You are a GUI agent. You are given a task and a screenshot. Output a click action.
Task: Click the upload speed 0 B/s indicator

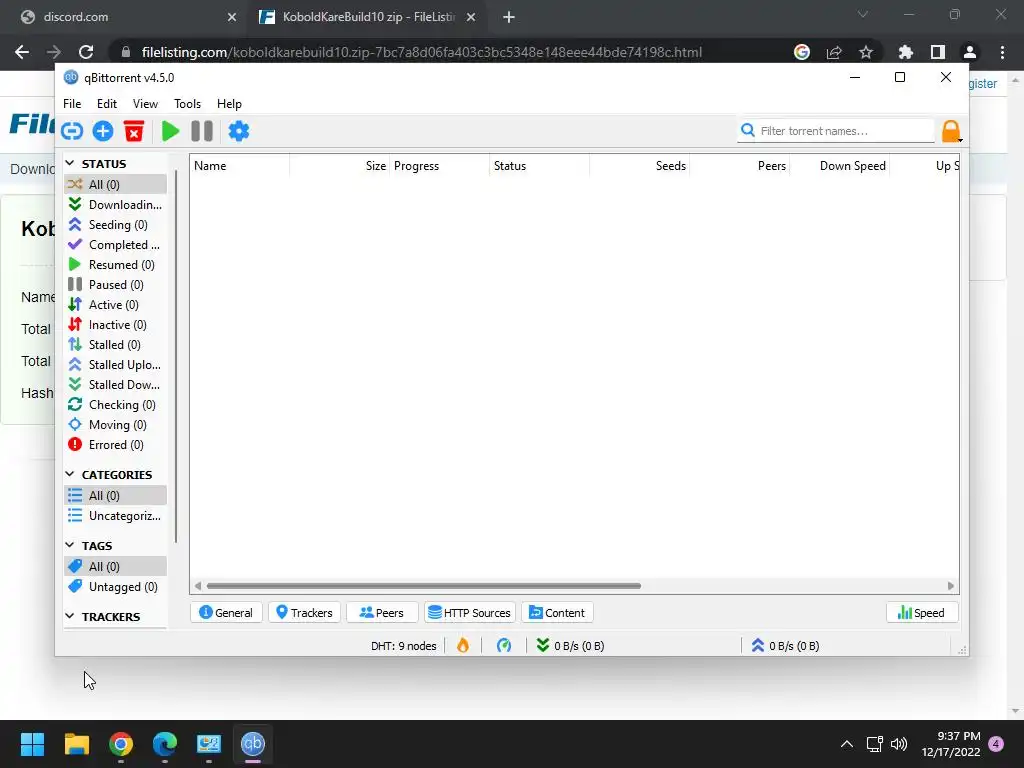point(785,645)
